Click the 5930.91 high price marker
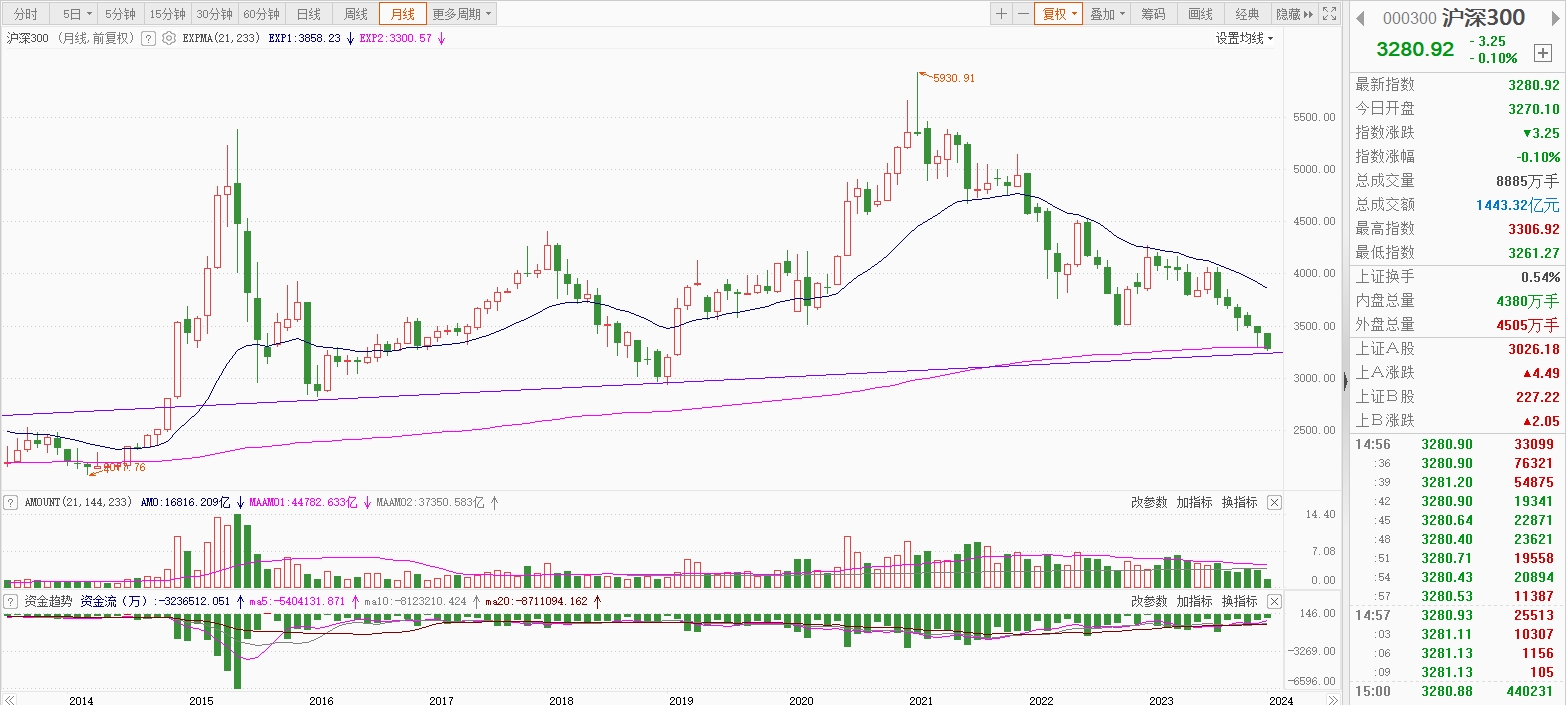The width and height of the screenshot is (1566, 705). point(952,77)
